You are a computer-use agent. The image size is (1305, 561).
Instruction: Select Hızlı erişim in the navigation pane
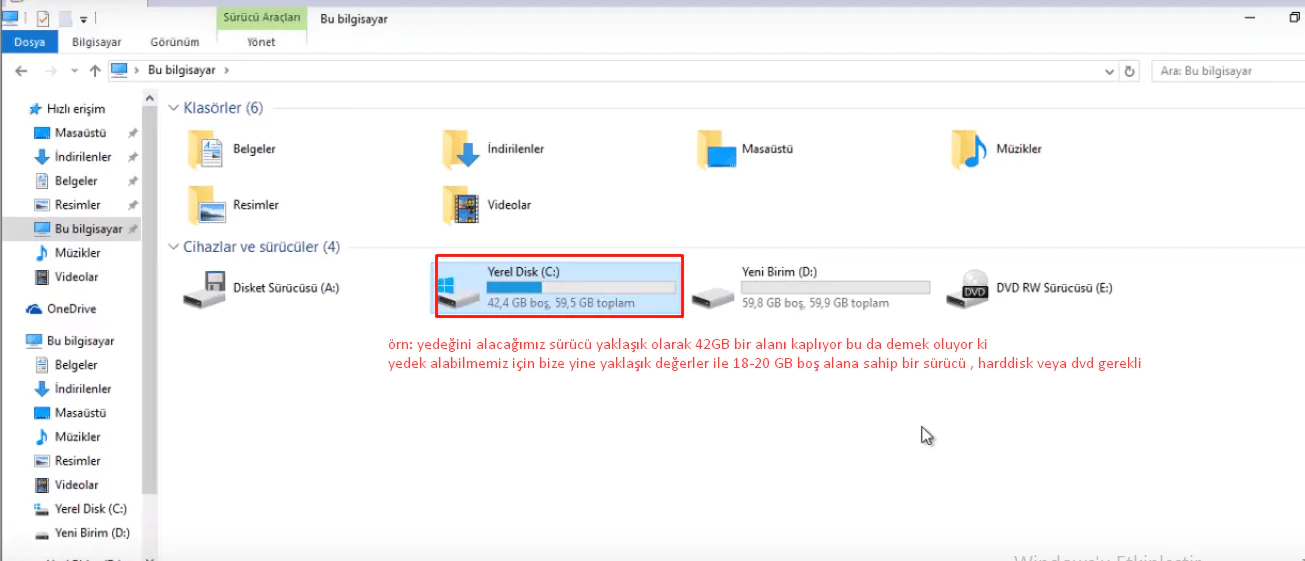pos(67,109)
